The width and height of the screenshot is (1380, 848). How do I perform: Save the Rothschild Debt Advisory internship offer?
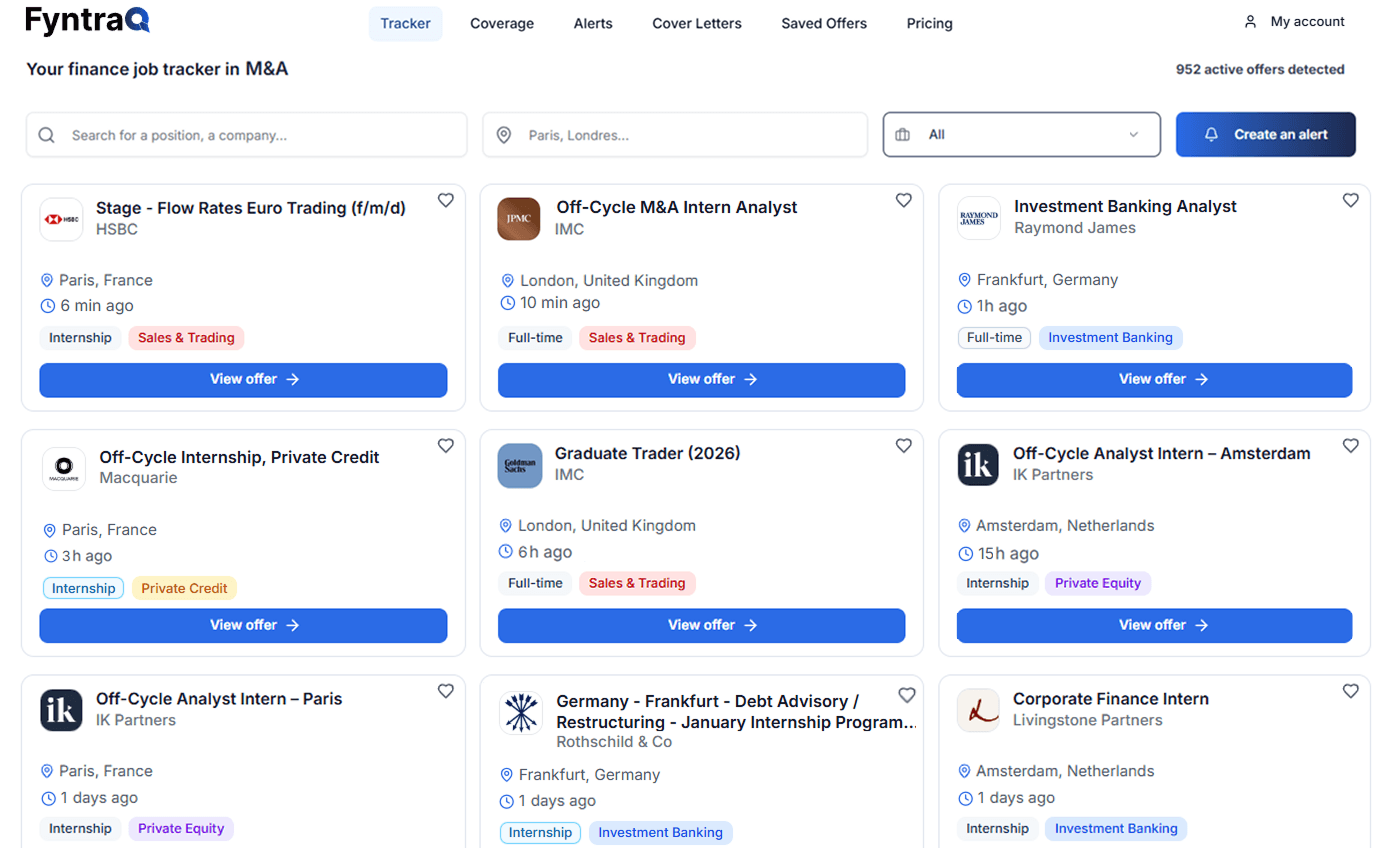[x=907, y=695]
